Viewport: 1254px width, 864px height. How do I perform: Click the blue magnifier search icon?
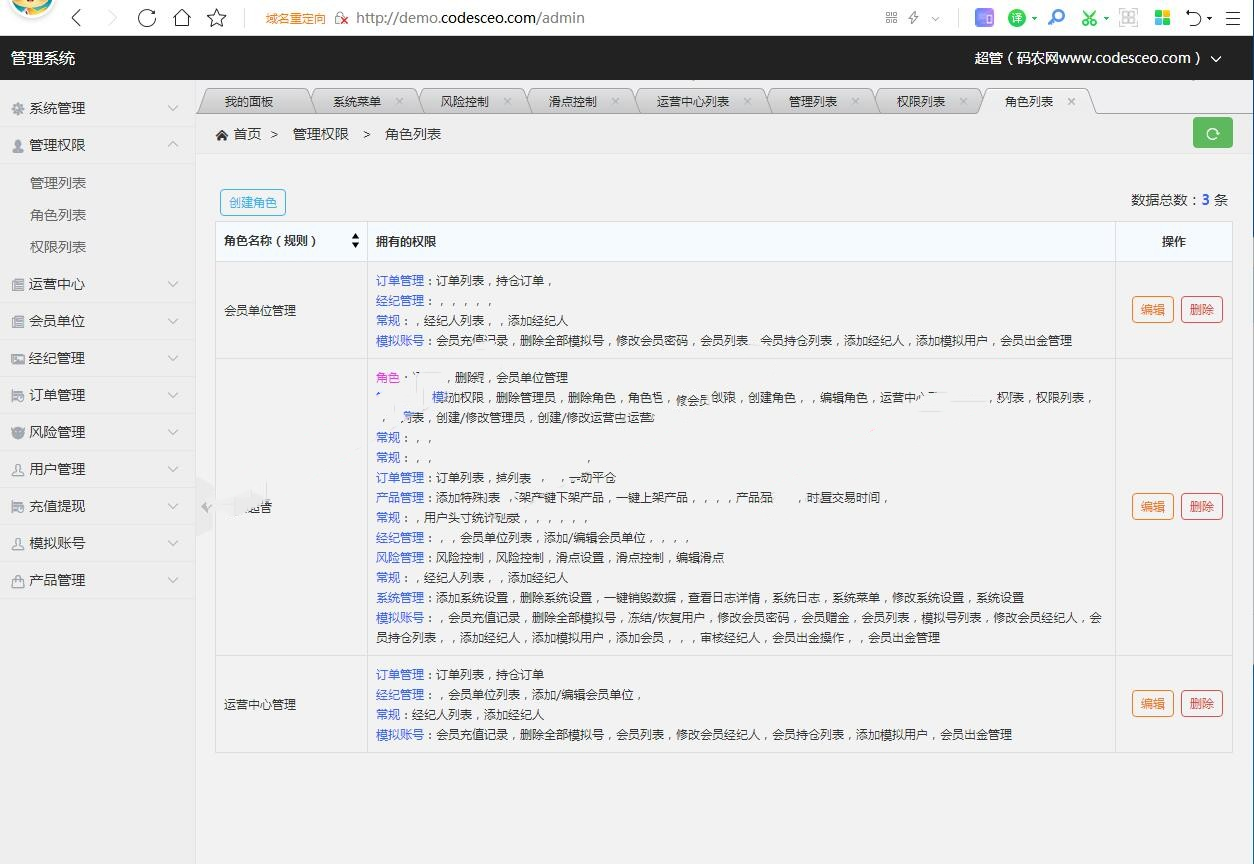(x=1056, y=18)
